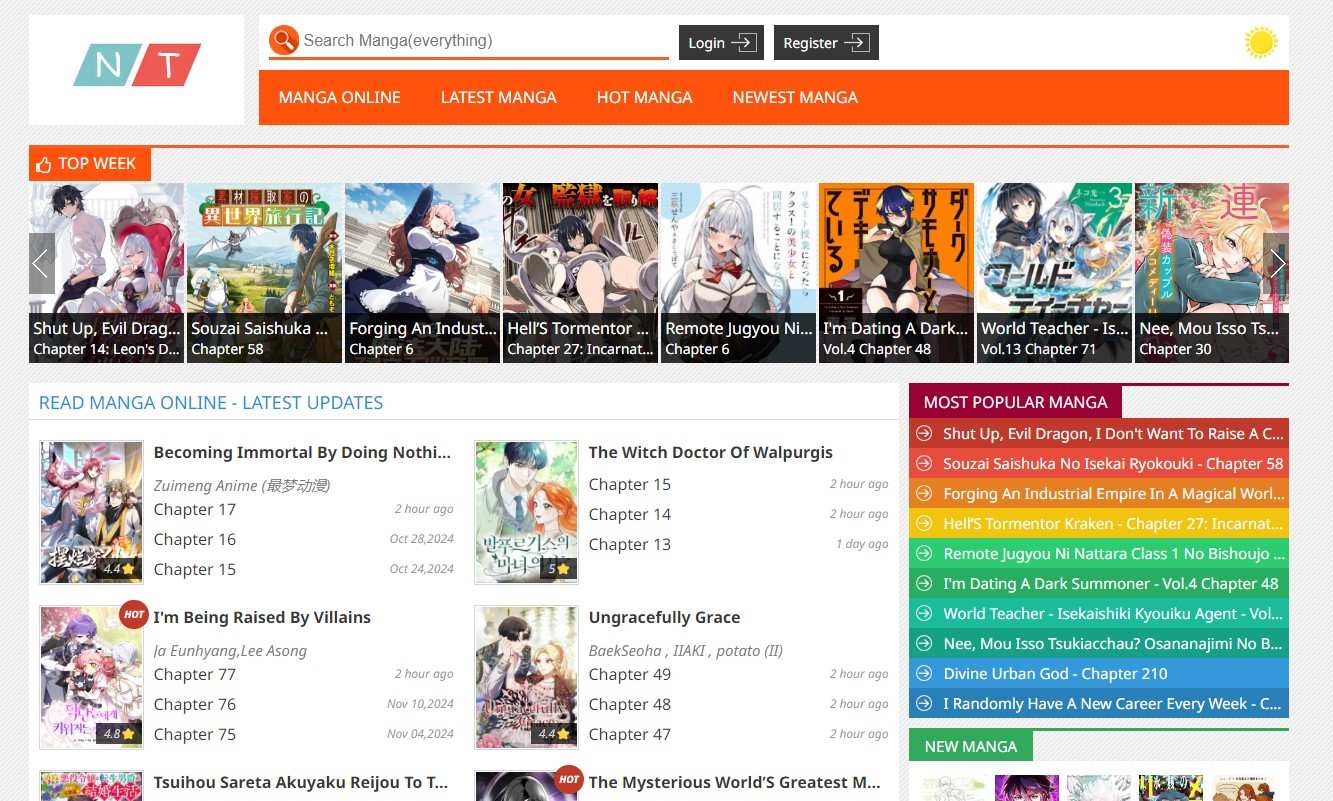
Task: Read Chapter 15 of The Witch Doctor
Action: pyautogui.click(x=630, y=484)
